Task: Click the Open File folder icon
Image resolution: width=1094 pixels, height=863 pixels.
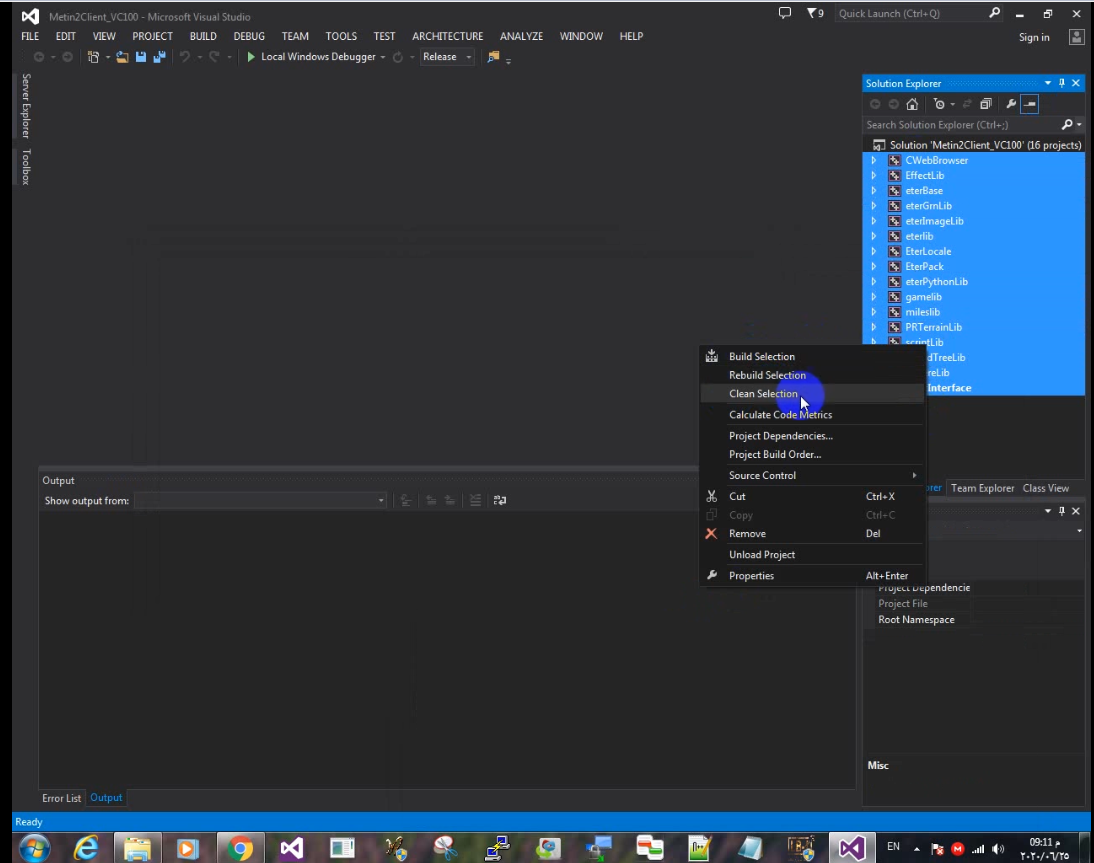Action: 122,57
